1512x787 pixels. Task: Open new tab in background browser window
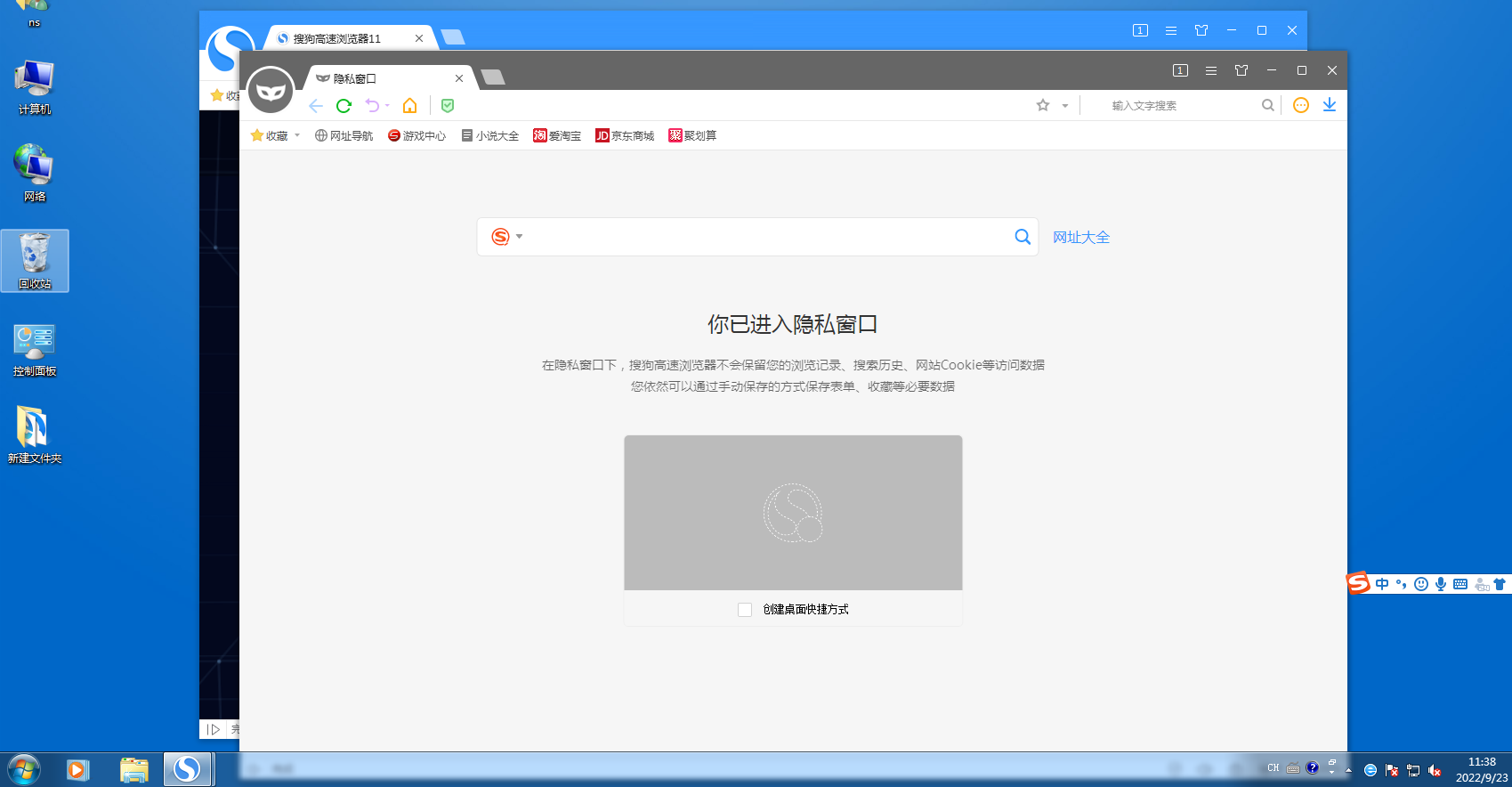coord(453,37)
